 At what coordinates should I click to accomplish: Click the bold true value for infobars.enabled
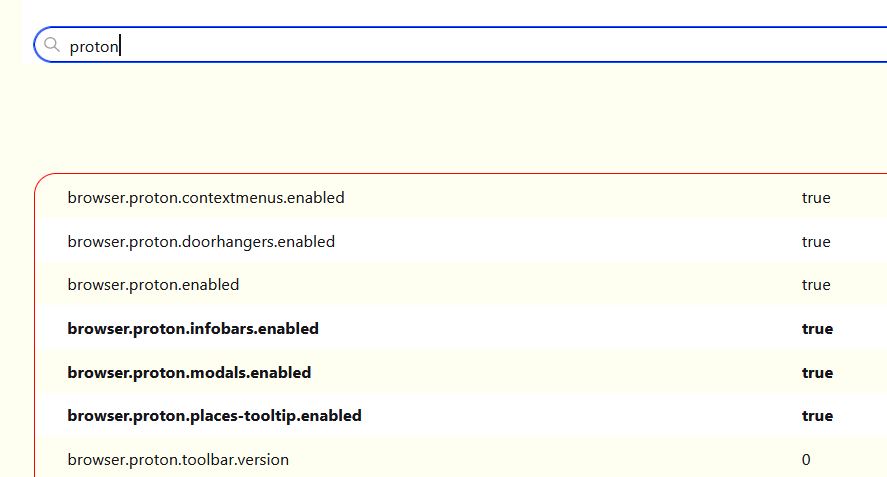817,328
